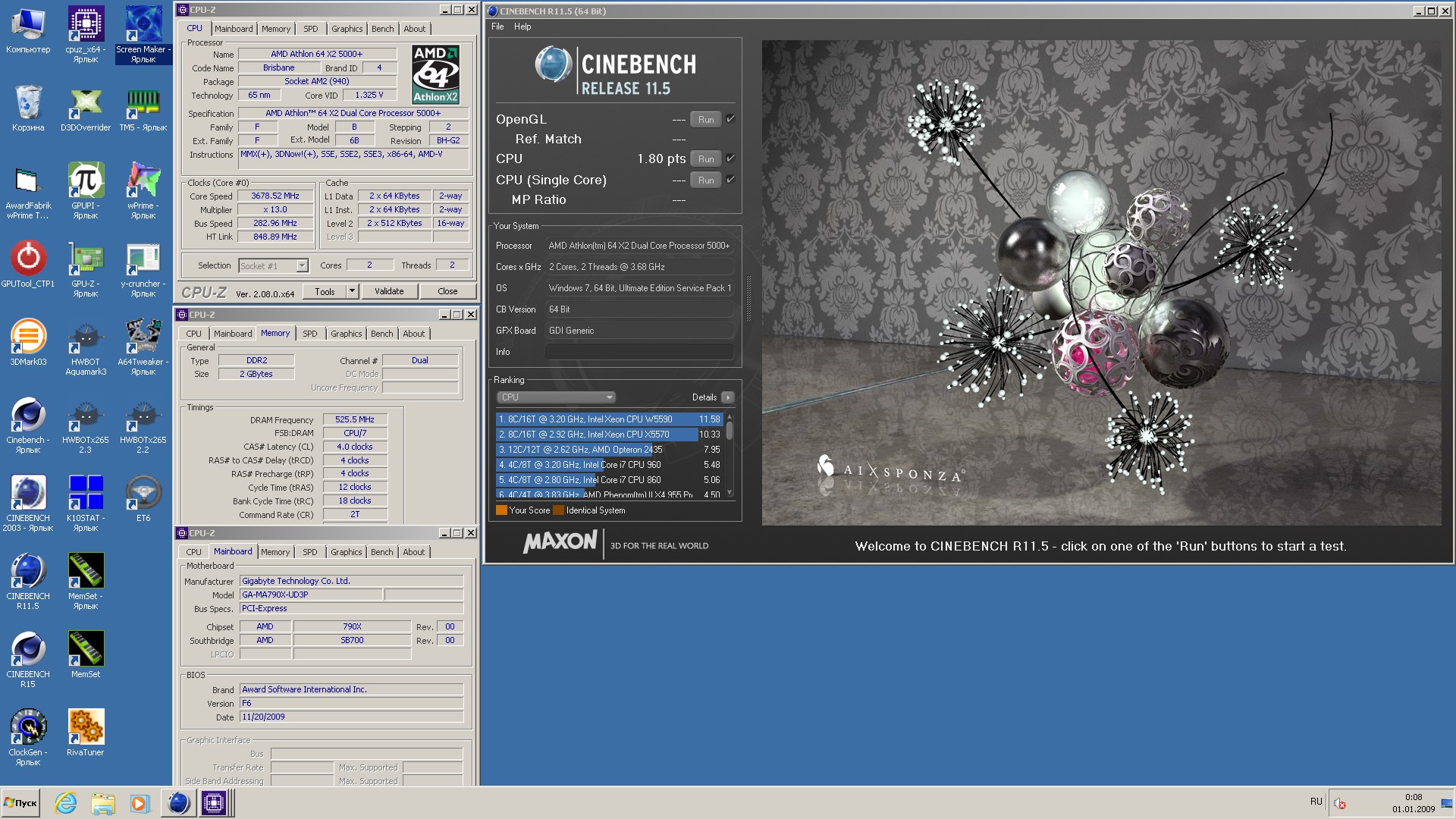Open the ClockGen shortcut icon
Screen dimensions: 1456x819
[x=28, y=737]
